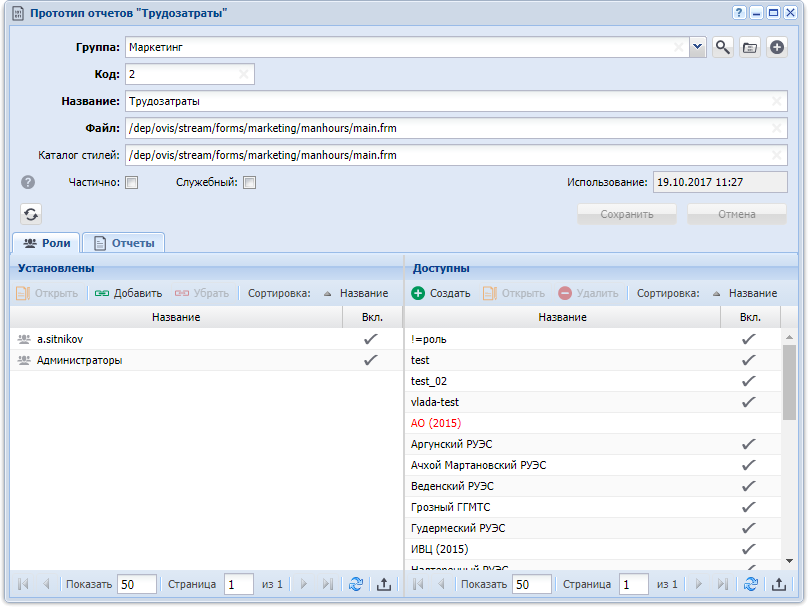Screen dimensions: 808x607
Task: Click the plus icon to add a group
Action: click(x=777, y=47)
